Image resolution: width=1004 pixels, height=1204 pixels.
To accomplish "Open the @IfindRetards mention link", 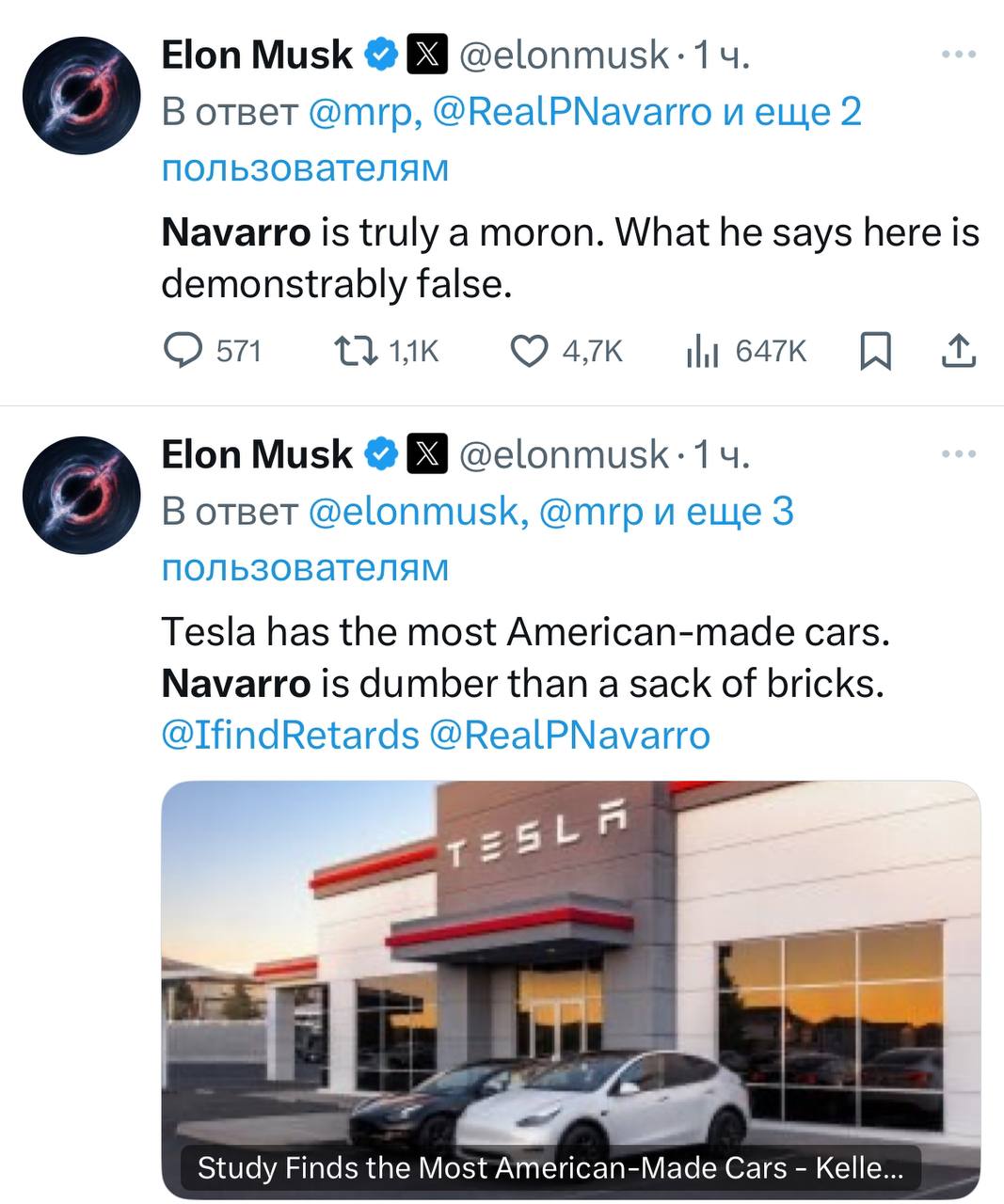I will point(290,735).
